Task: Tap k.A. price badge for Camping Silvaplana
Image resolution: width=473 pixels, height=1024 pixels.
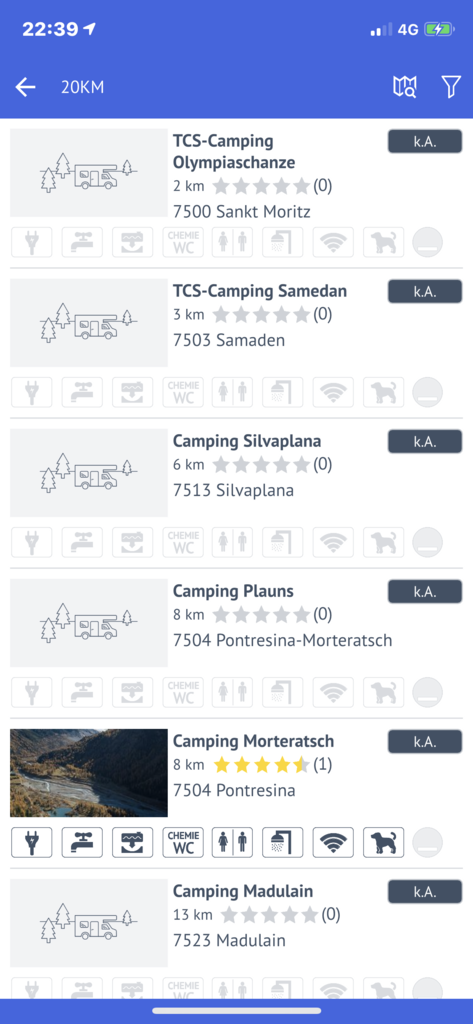Action: (425, 441)
